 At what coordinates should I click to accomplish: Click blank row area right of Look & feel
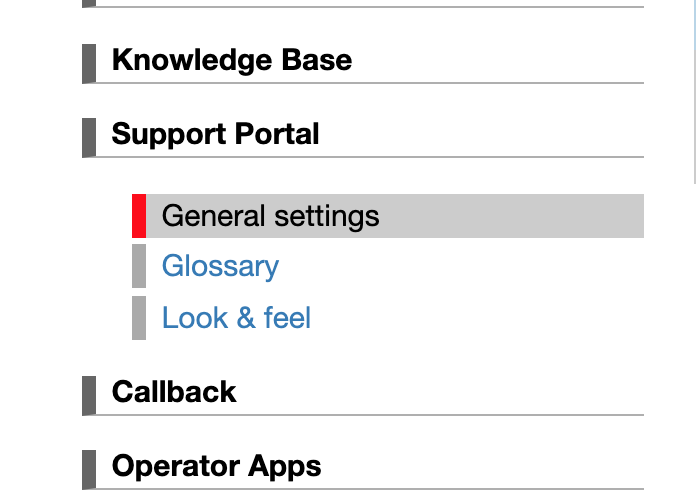[x=480, y=318]
